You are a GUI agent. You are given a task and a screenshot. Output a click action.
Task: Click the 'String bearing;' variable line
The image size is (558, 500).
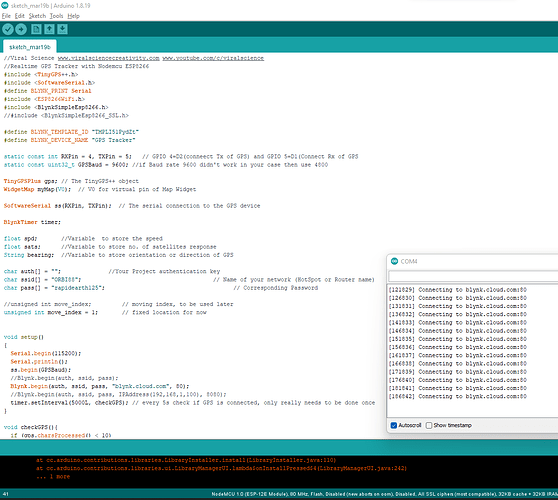tap(119, 255)
